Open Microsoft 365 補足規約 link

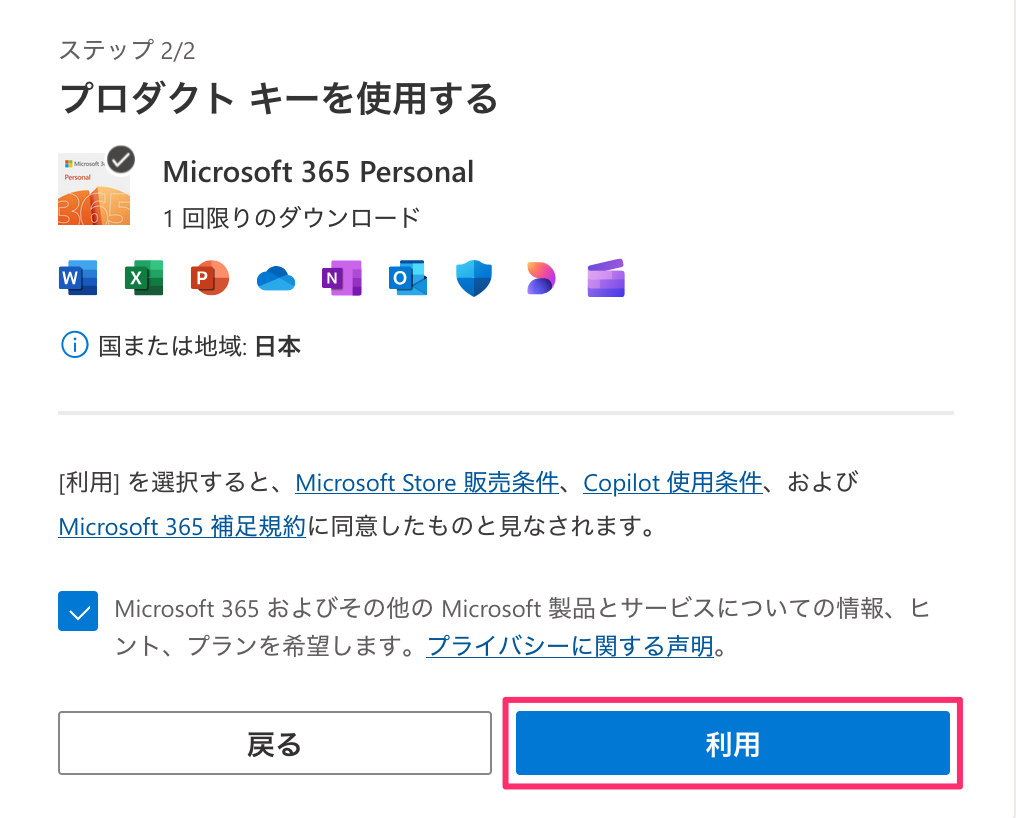click(182, 526)
